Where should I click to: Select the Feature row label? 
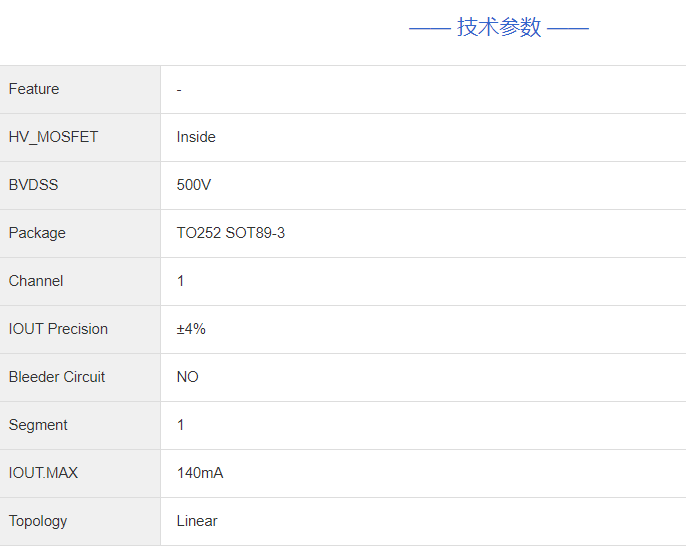tap(34, 89)
